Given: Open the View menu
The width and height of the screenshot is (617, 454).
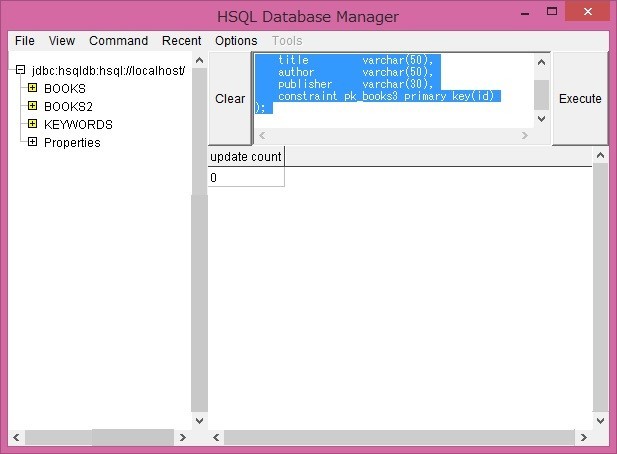Looking at the screenshot, I should tap(62, 41).
